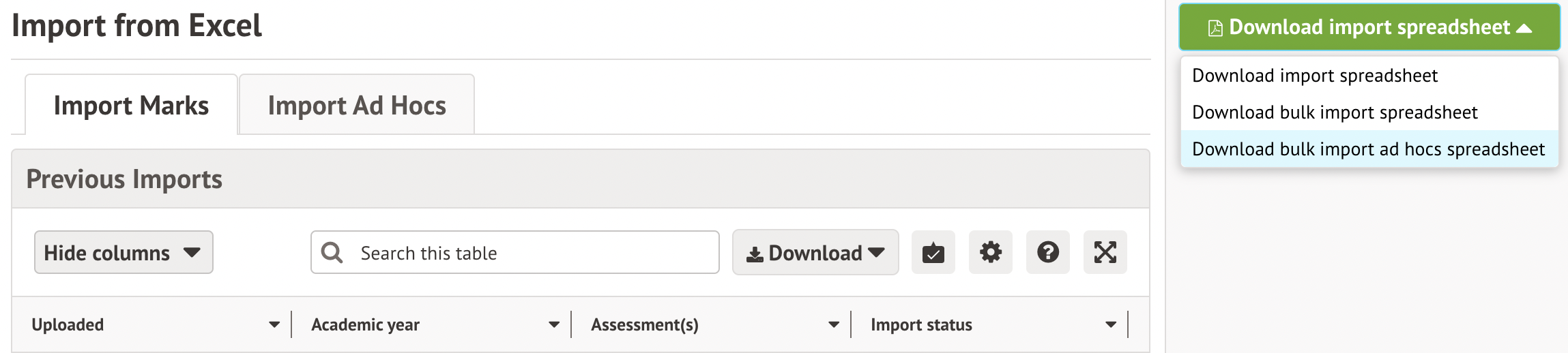Expand table to fullscreen icon
Screen dimensions: 1568x353
(1105, 253)
